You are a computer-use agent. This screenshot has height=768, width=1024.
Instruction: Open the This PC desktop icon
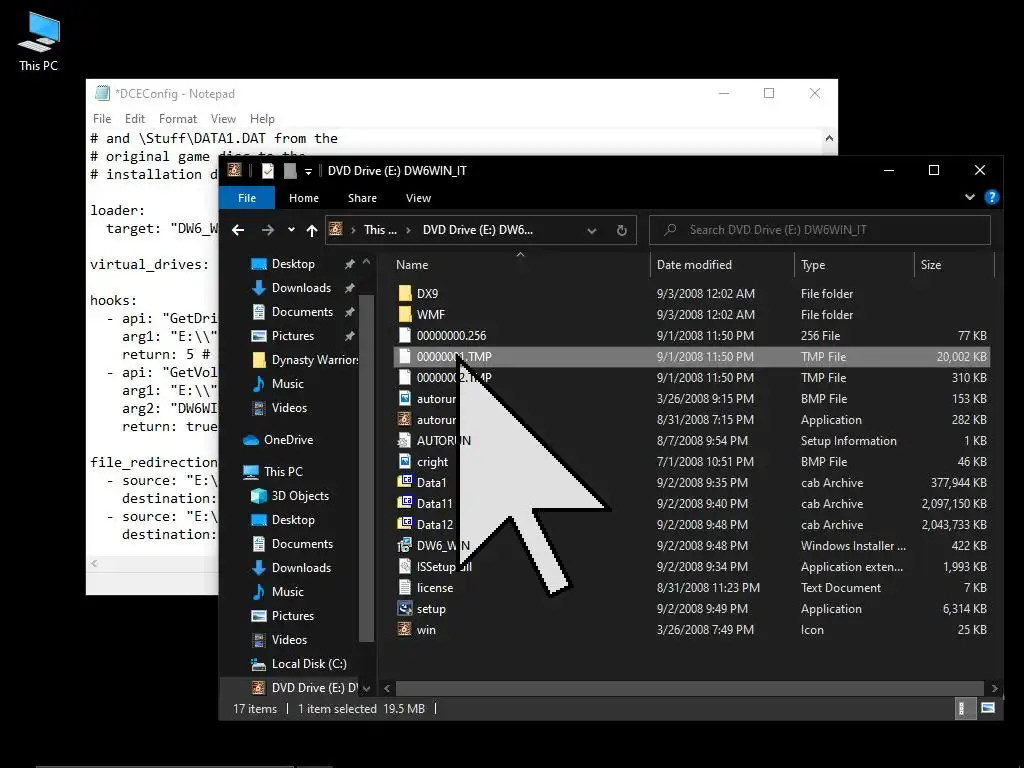point(39,40)
